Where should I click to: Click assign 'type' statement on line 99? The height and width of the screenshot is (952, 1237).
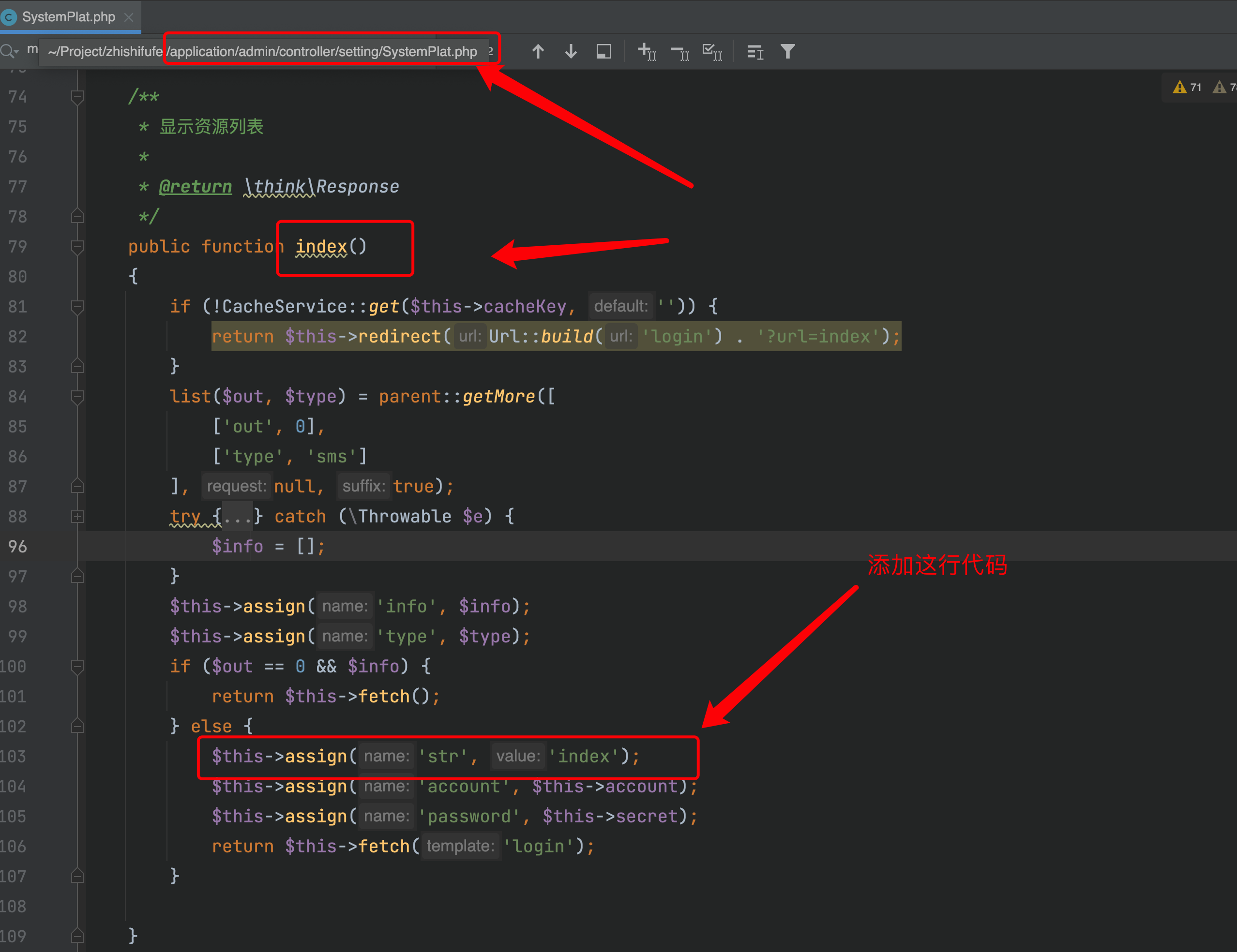(350, 636)
